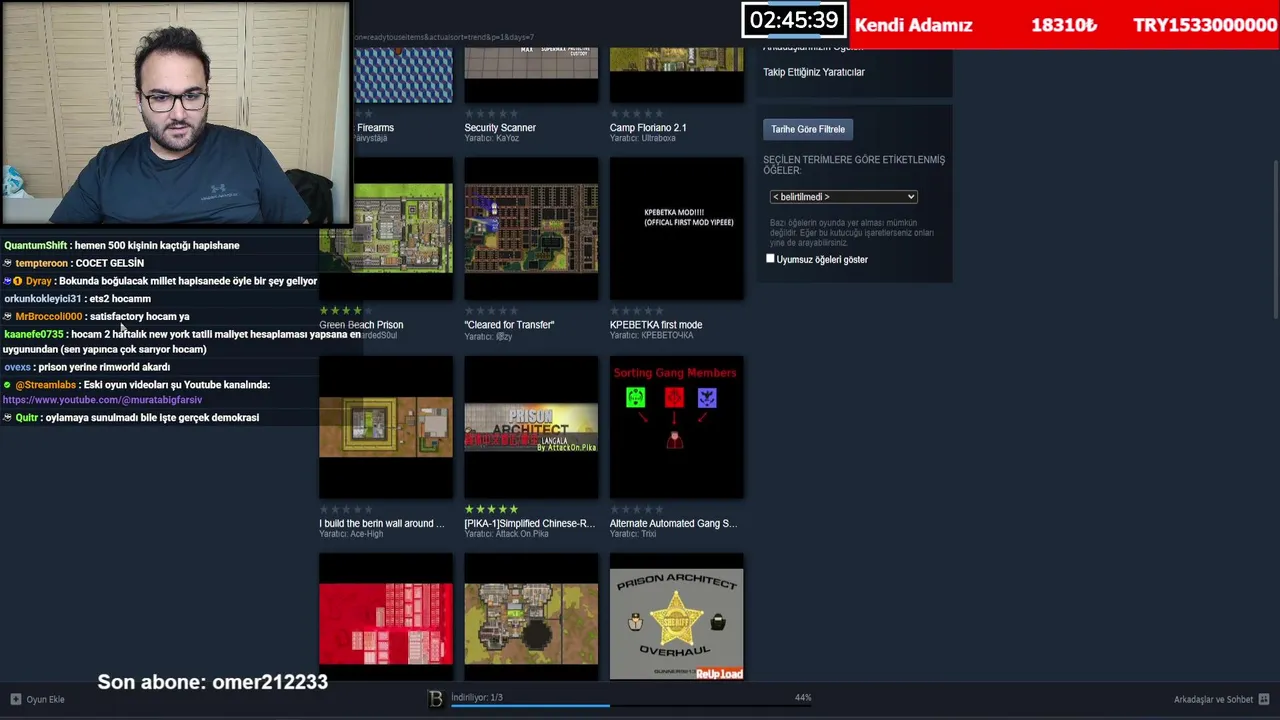The width and height of the screenshot is (1280, 720).
Task: Click Yaratıcı: Trixi author text
Action: click(x=633, y=534)
